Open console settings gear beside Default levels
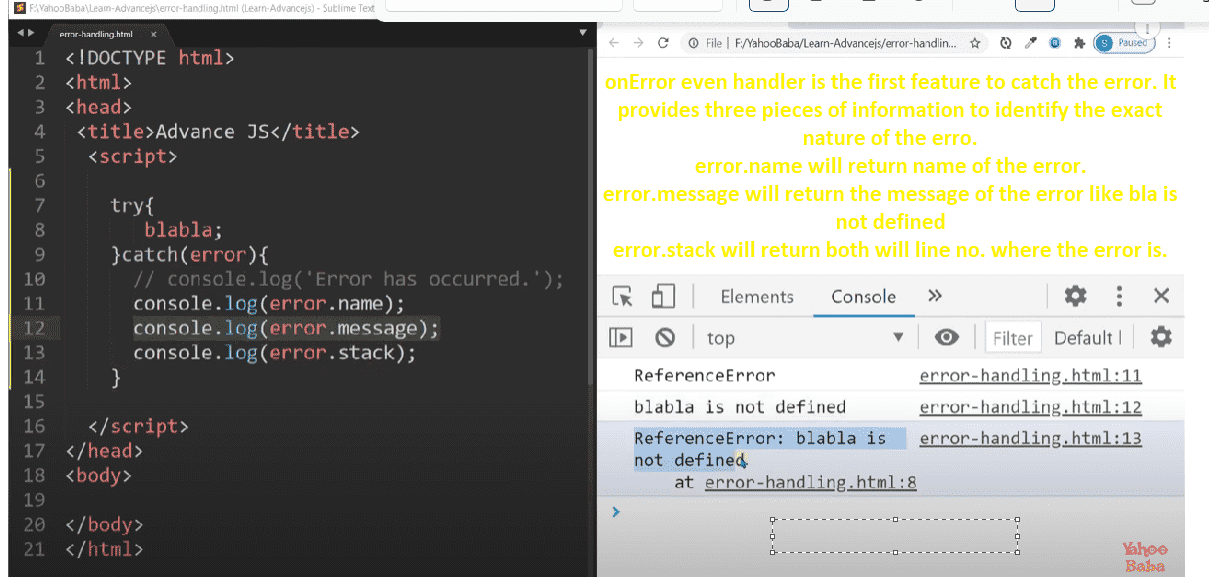This screenshot has height=577, width=1209. [x=1160, y=338]
